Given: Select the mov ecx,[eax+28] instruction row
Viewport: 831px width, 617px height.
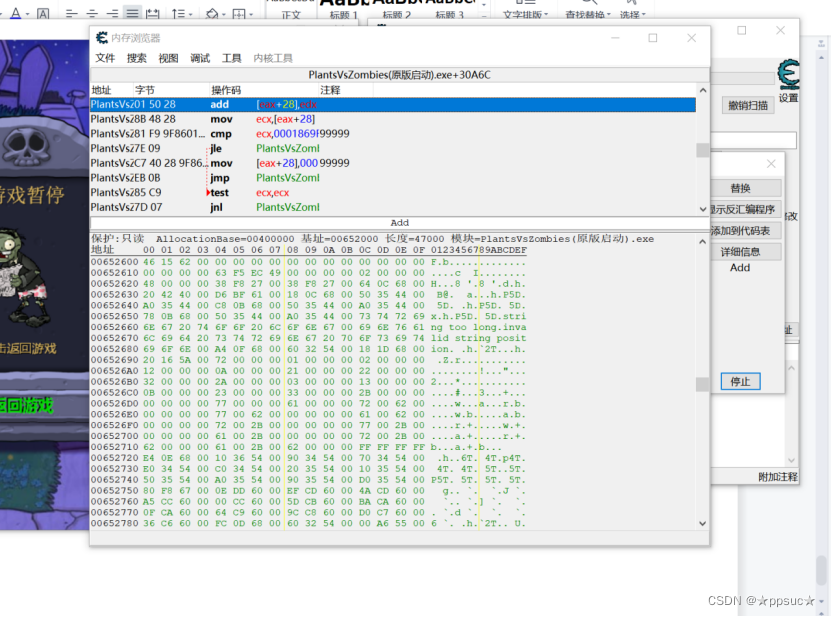Looking at the screenshot, I should pyautogui.click(x=393, y=119).
